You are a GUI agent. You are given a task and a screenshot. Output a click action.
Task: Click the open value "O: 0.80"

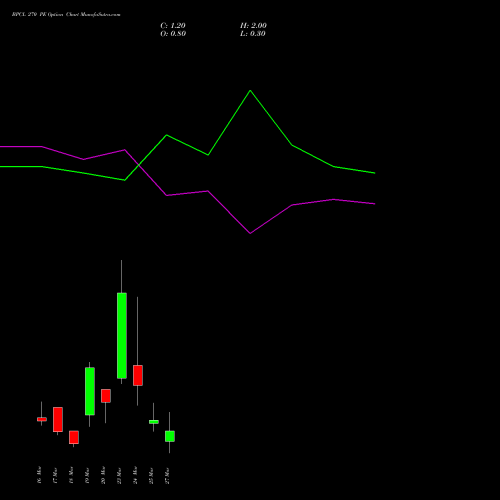click(x=173, y=34)
